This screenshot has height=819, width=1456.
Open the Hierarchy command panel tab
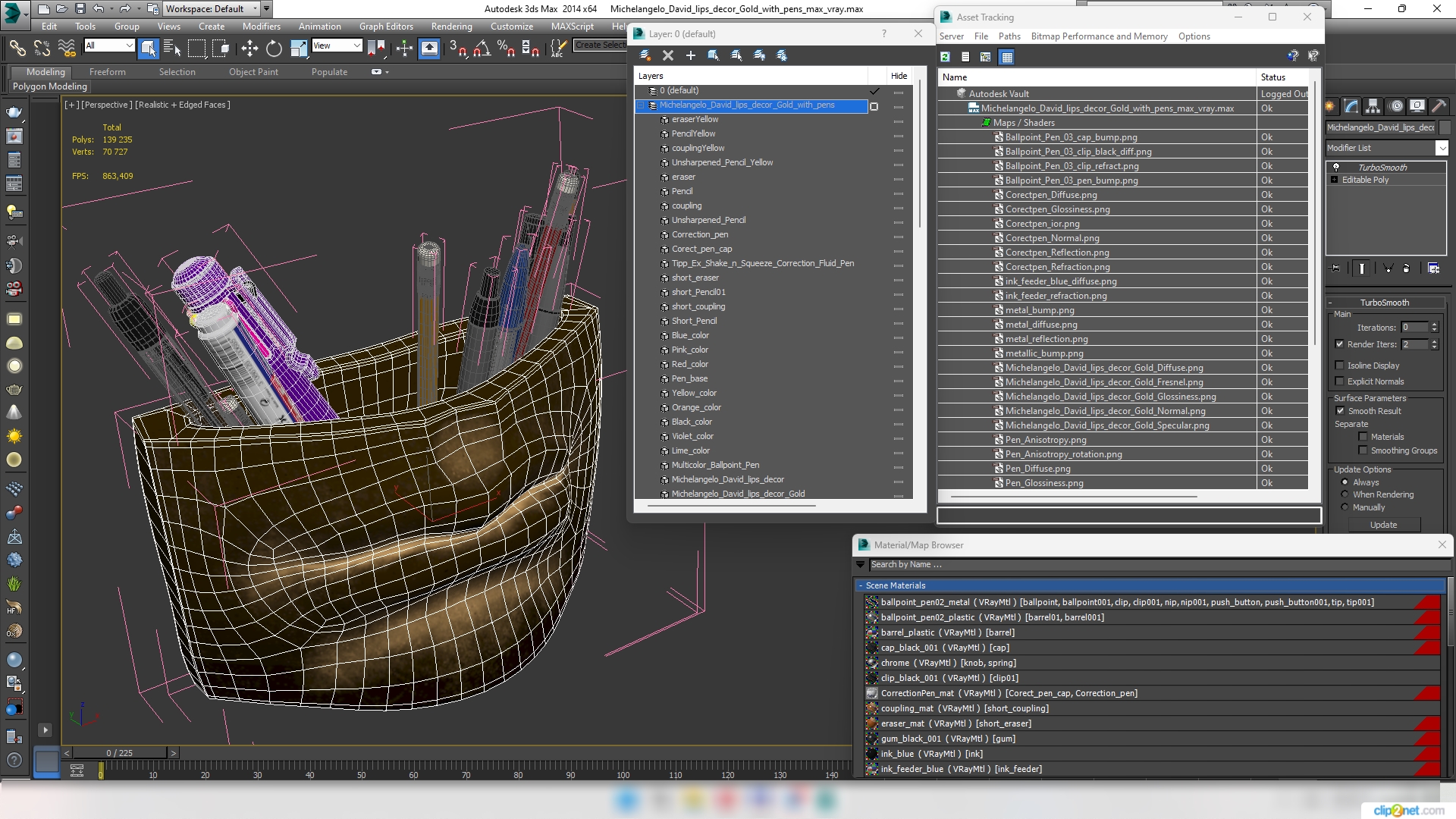coord(1373,106)
